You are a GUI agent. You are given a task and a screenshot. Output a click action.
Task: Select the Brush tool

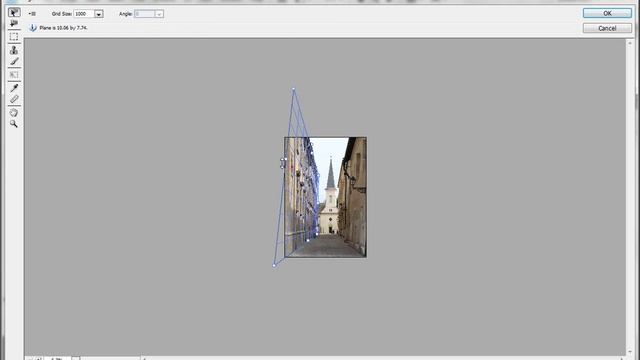tap(14, 62)
